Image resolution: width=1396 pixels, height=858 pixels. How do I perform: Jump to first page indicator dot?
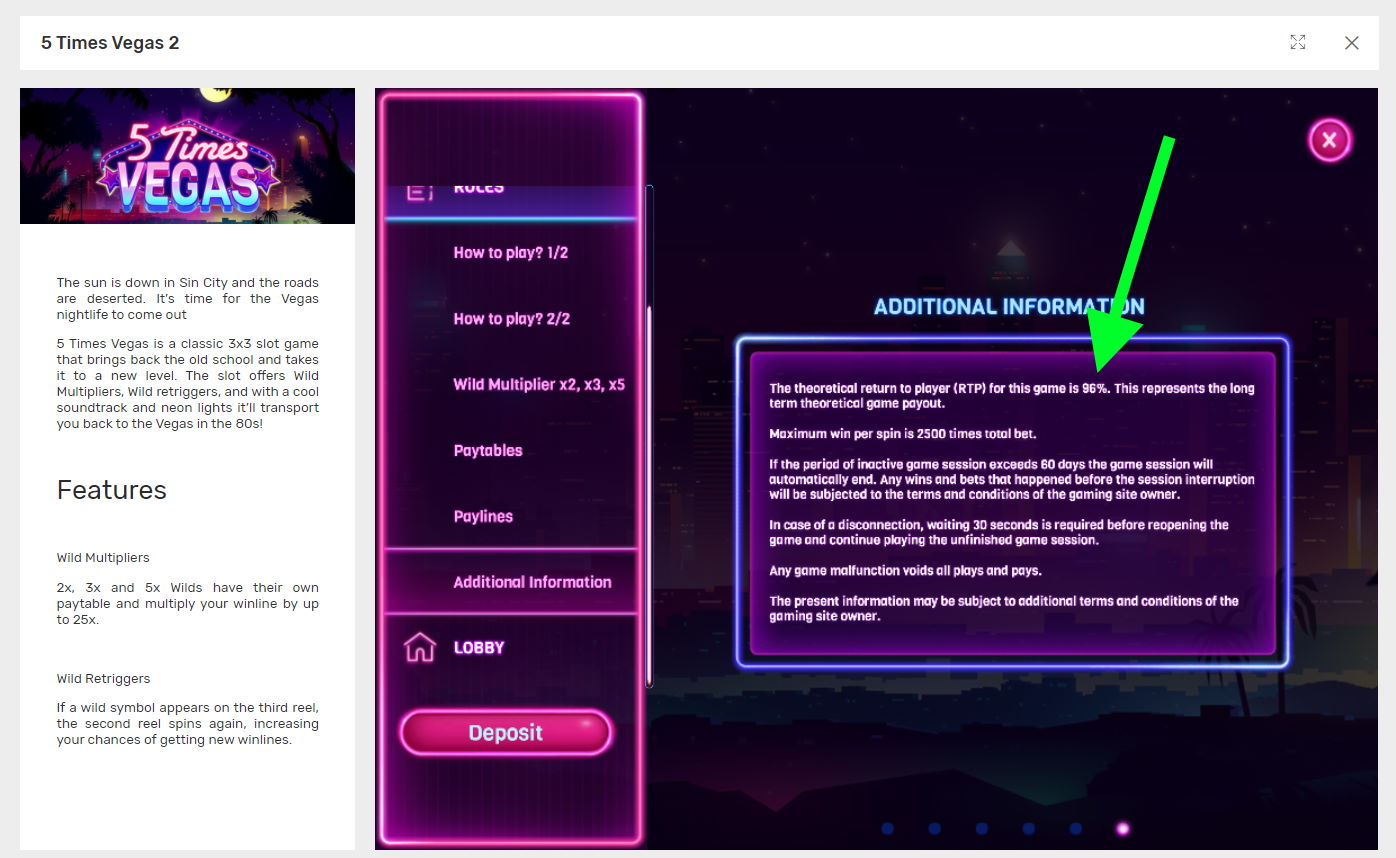point(887,828)
